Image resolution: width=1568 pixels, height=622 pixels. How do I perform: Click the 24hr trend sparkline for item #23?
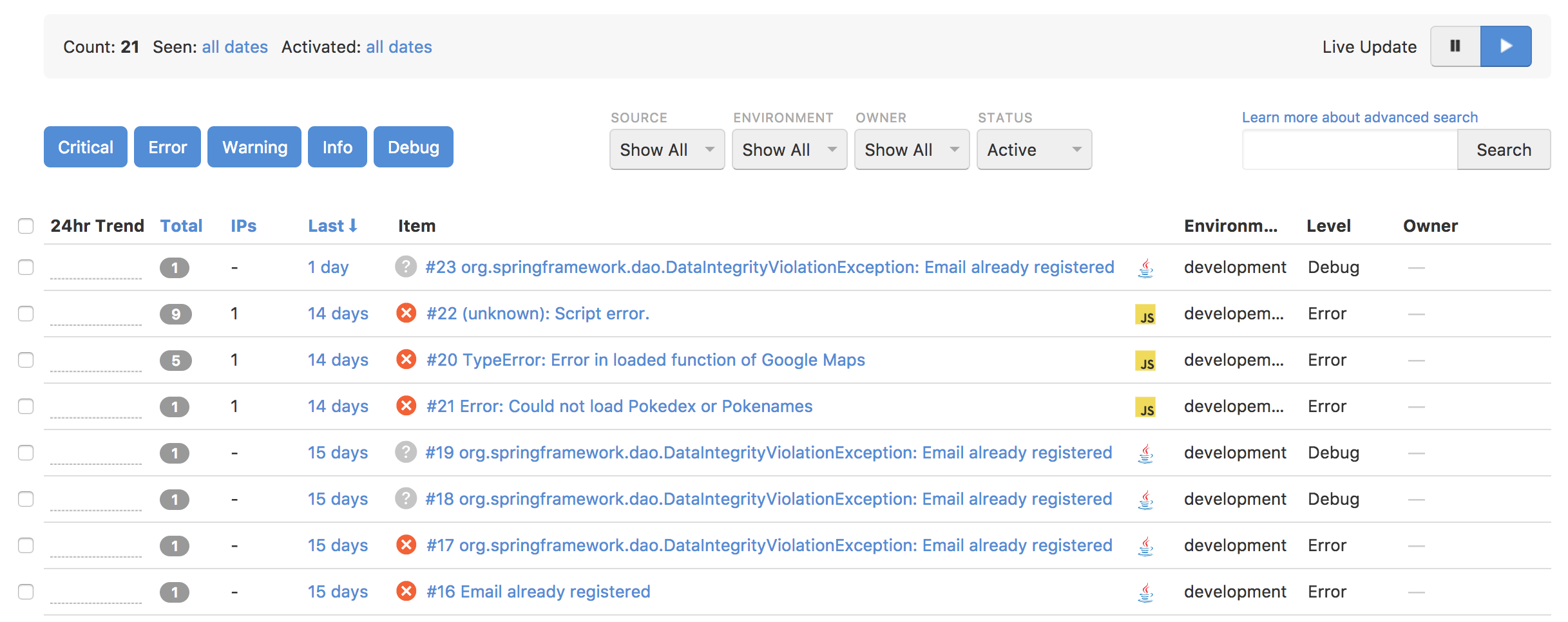[x=96, y=269]
